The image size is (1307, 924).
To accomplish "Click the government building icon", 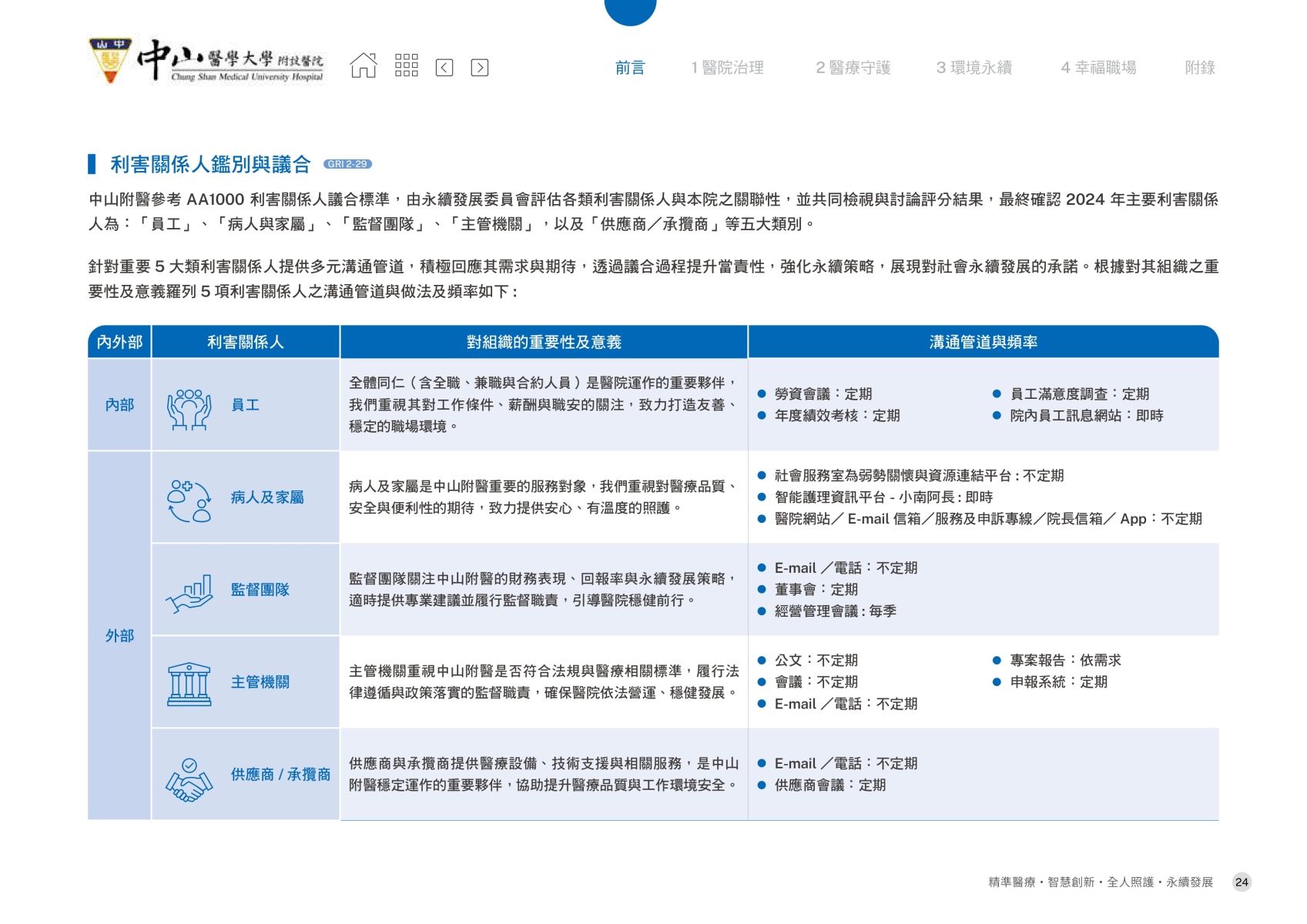I will [189, 685].
